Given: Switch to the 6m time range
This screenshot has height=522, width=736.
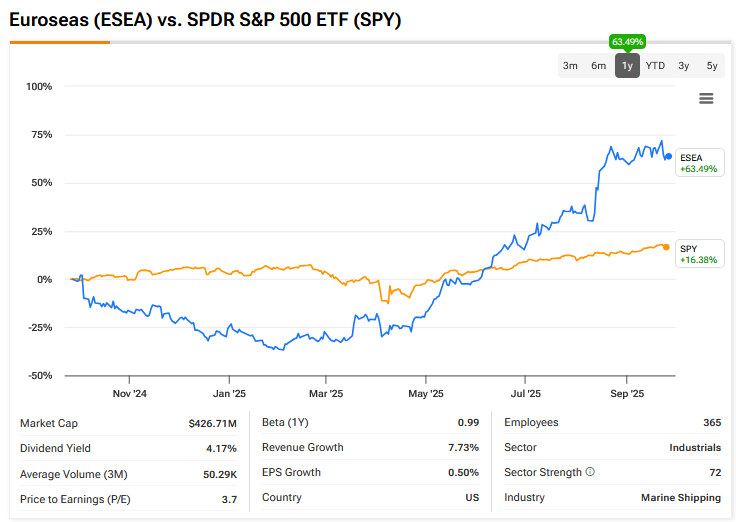Looking at the screenshot, I should pyautogui.click(x=598, y=66).
